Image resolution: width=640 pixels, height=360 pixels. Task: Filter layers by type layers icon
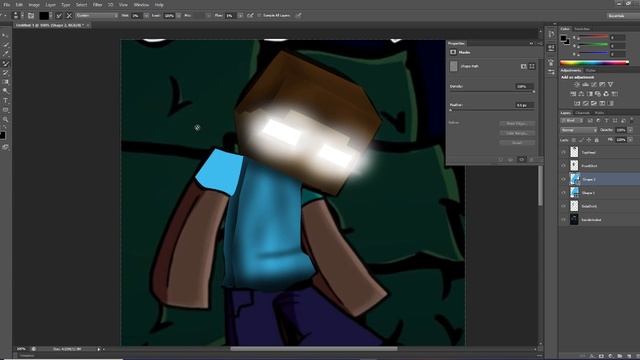[x=607, y=121]
